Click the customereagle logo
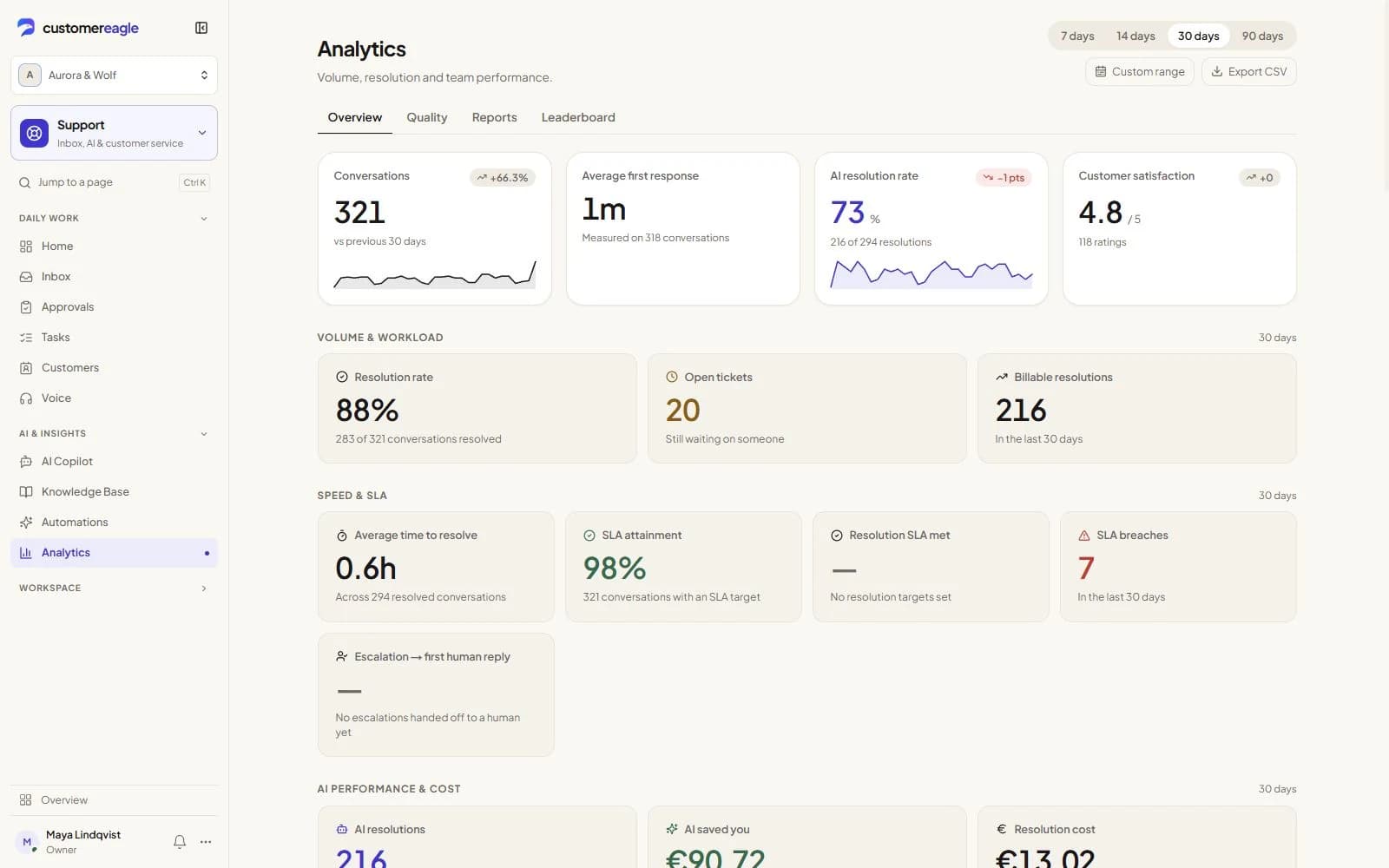Screen dimensions: 1389x868 78,28
